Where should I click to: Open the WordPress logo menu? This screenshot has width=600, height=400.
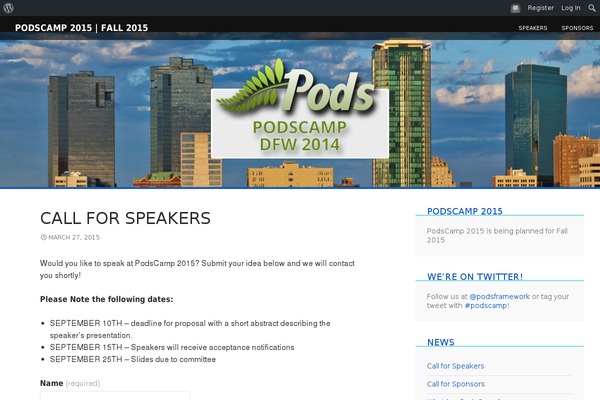8,8
